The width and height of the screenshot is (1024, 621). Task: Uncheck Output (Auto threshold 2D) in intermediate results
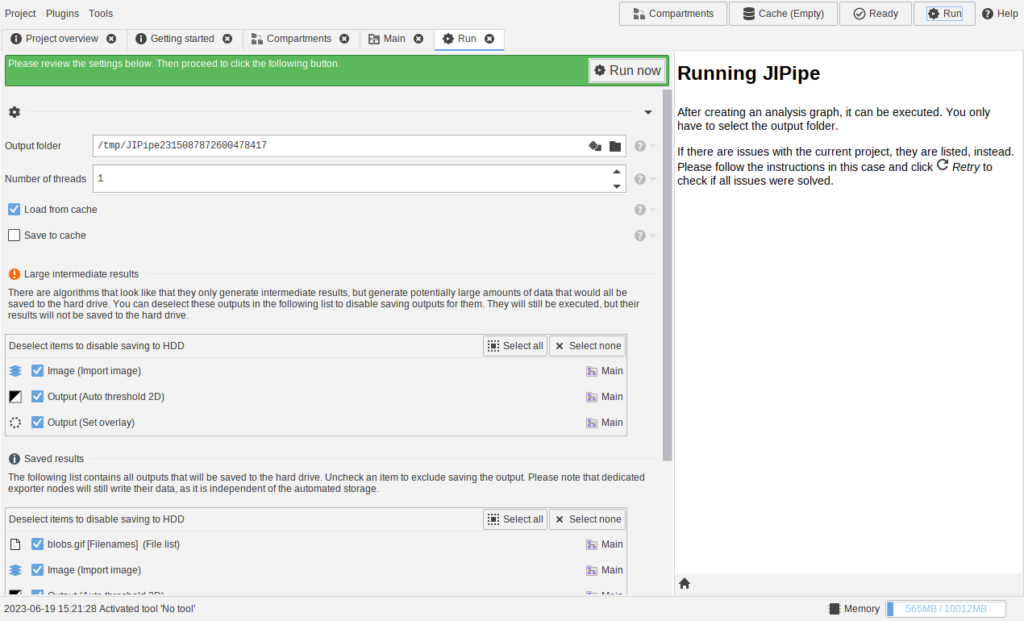coord(38,396)
